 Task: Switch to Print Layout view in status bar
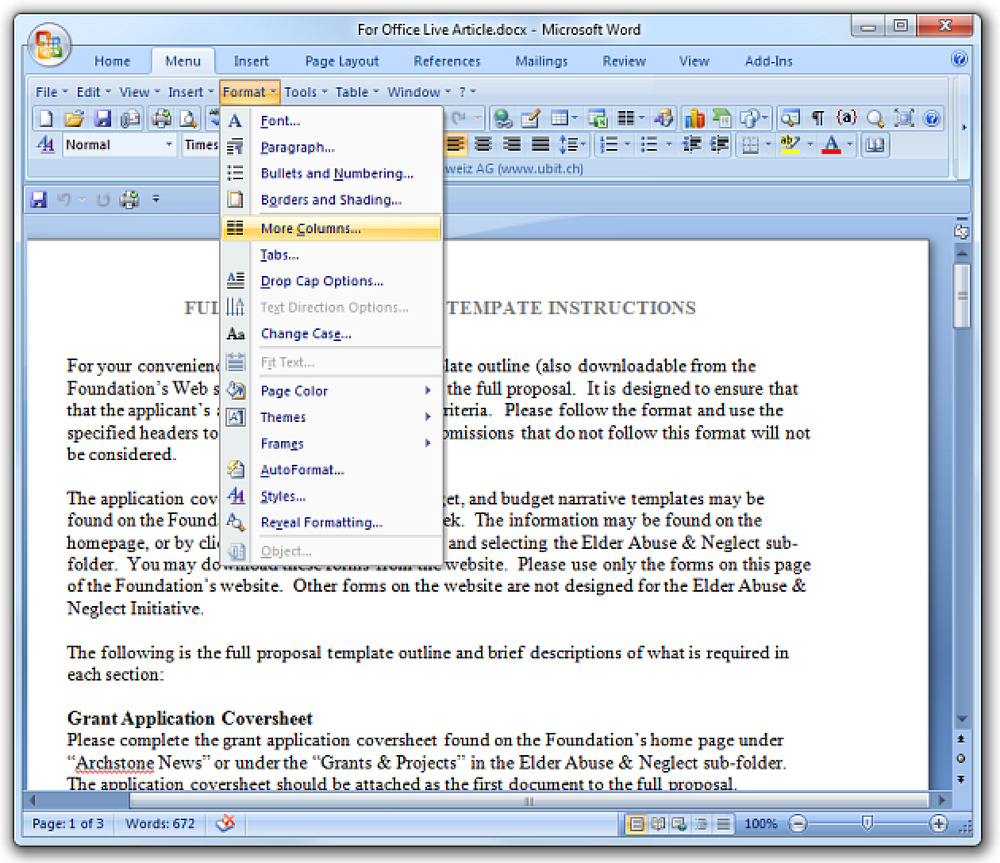[636, 824]
